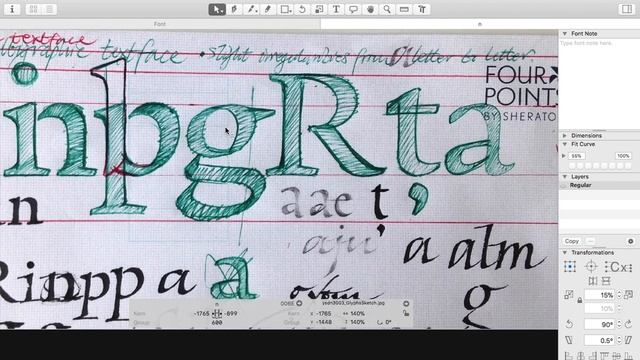The image size is (640, 360).
Task: Select the Annotation speech bubble tool
Action: (x=353, y=9)
